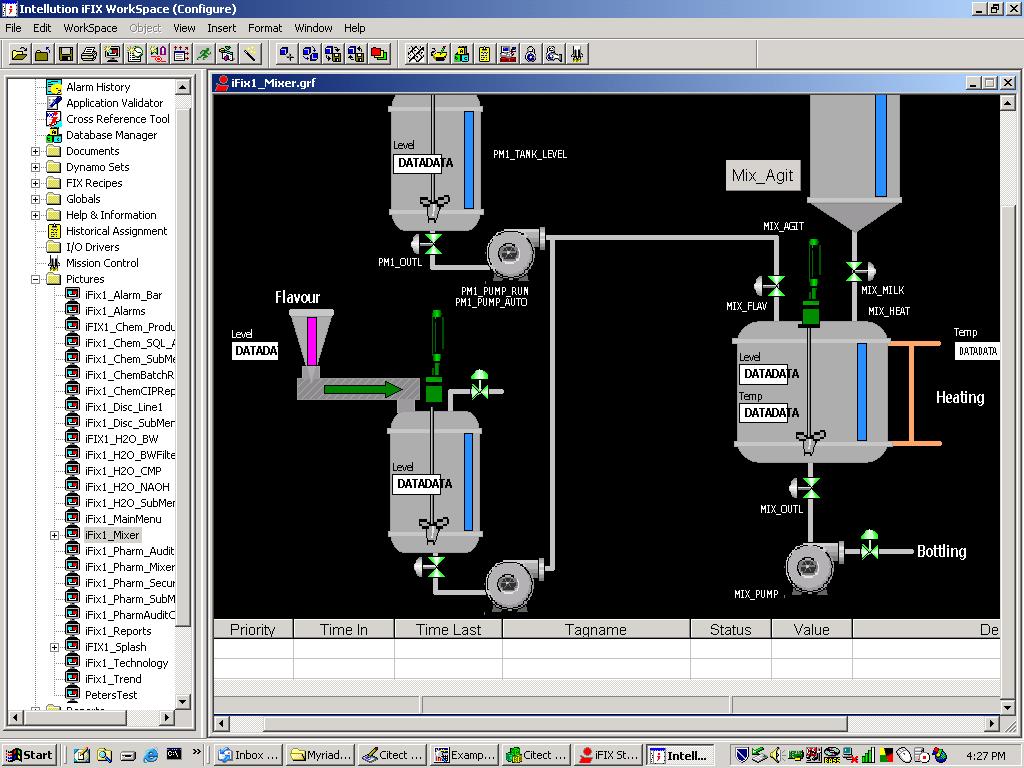Select the iFix1_MainMenu picture
This screenshot has width=1024, height=768.
tap(123, 519)
